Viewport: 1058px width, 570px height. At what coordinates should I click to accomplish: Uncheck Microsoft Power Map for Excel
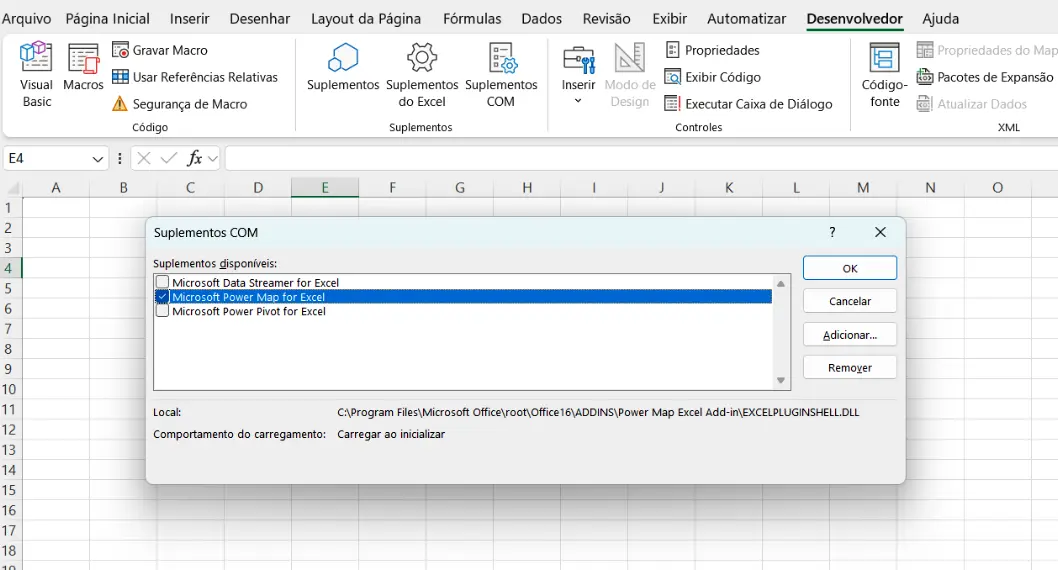(x=163, y=297)
